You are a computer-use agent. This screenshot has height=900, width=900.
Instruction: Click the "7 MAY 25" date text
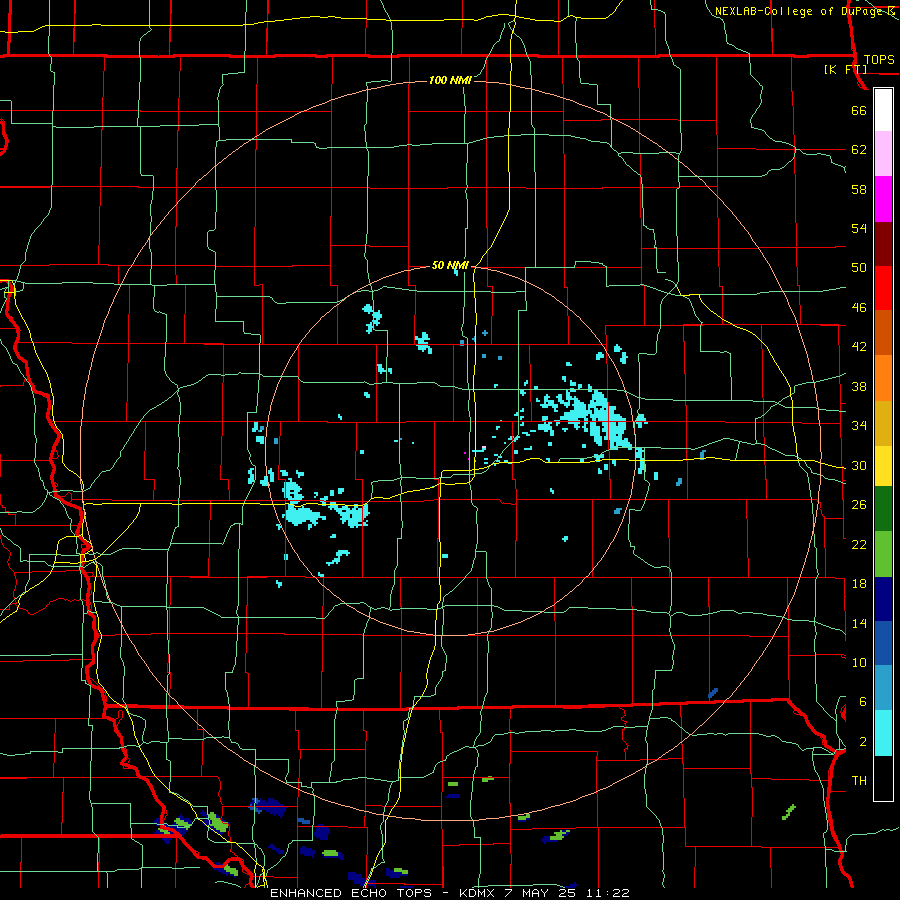point(541,893)
